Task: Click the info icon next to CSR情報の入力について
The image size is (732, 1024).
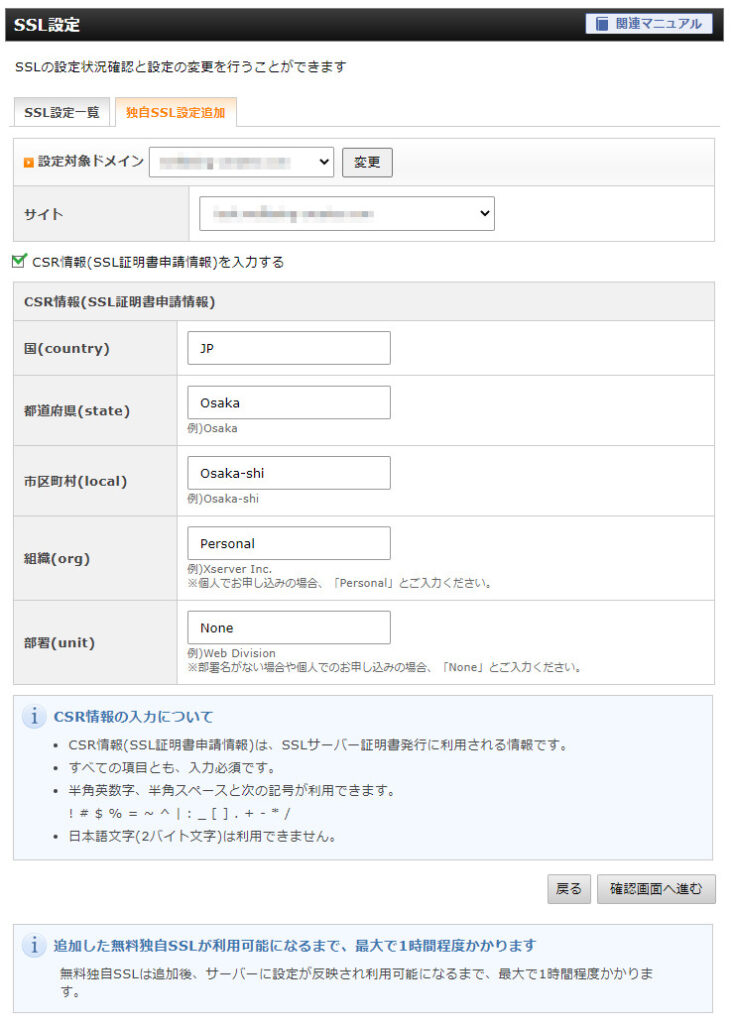Action: point(34,716)
